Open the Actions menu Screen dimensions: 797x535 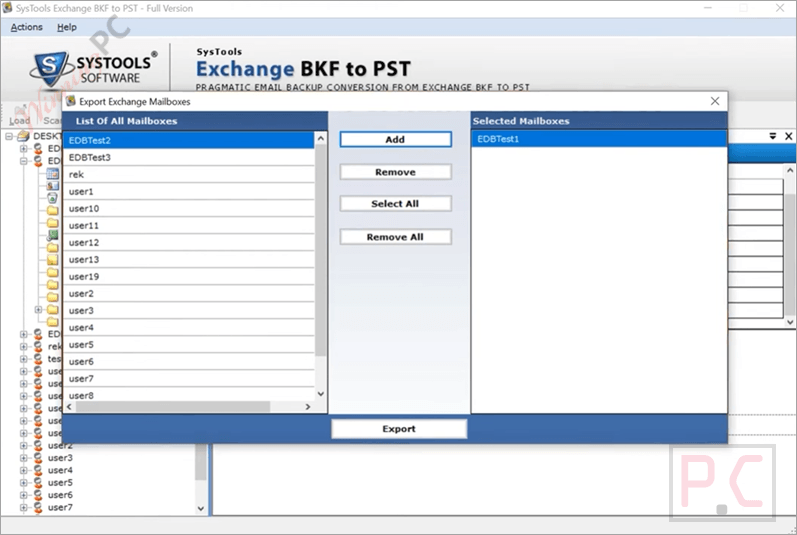[x=26, y=27]
